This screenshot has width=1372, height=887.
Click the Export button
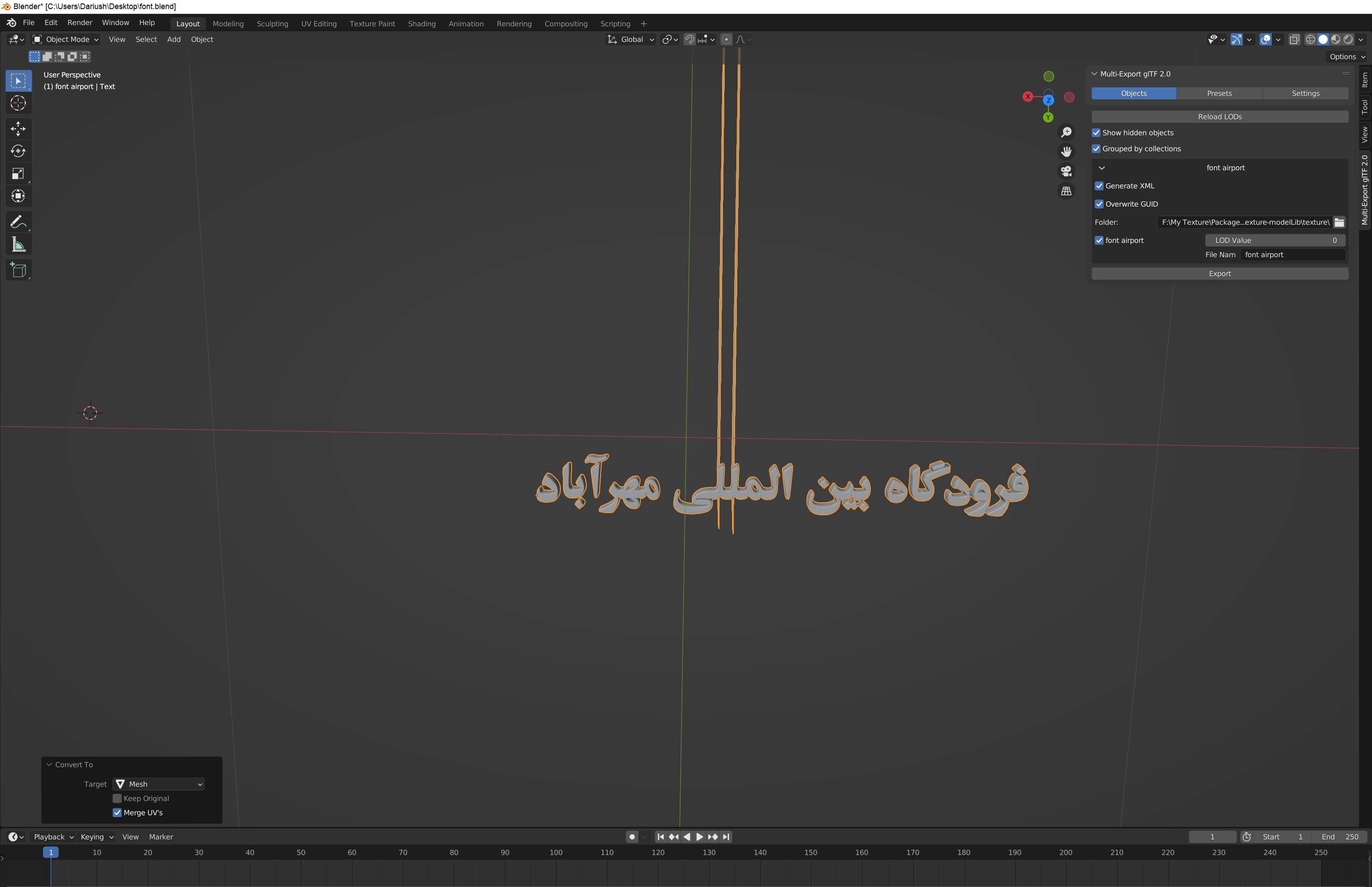click(1219, 274)
